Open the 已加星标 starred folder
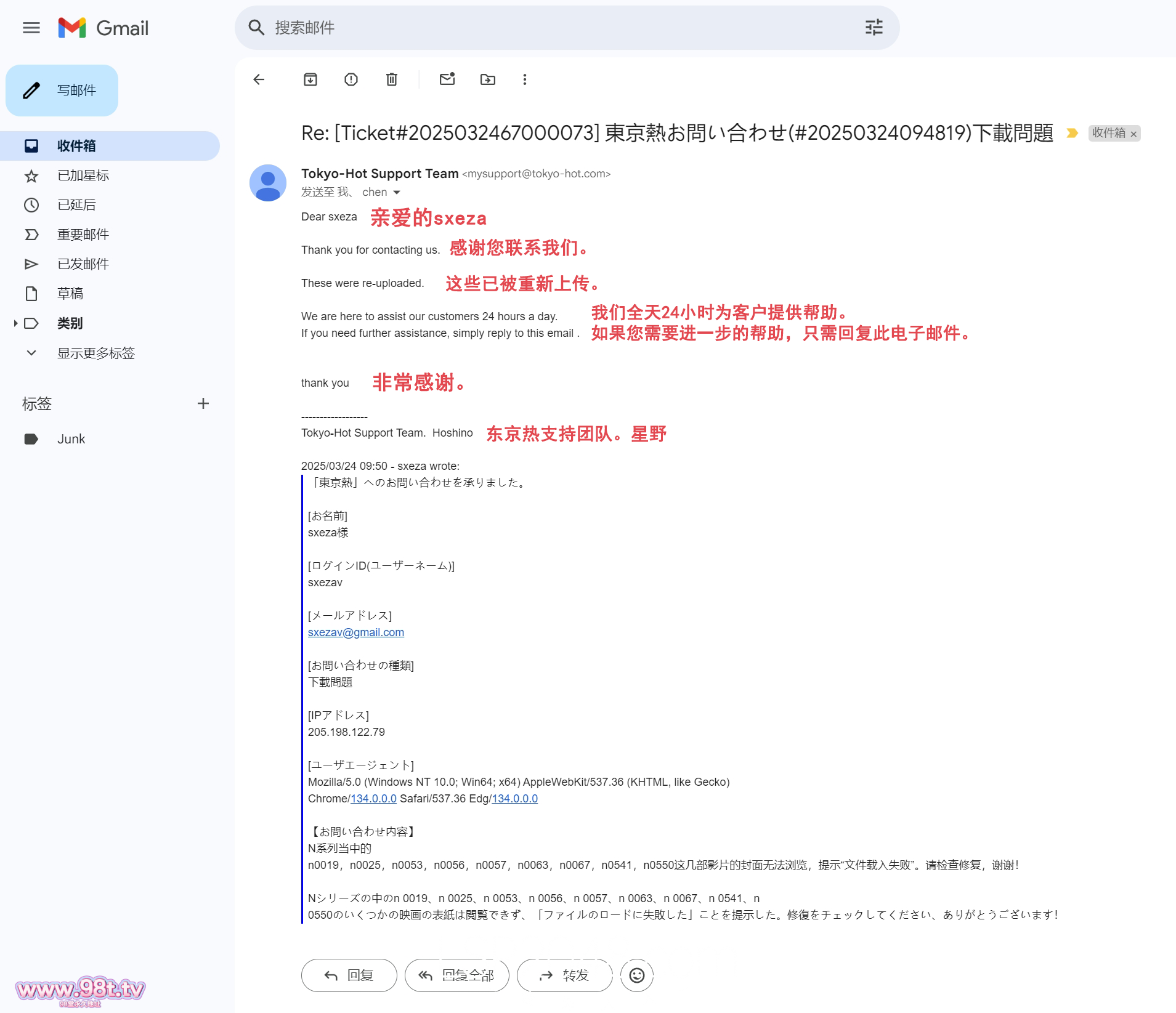Viewport: 1176px width, 1013px height. click(83, 176)
